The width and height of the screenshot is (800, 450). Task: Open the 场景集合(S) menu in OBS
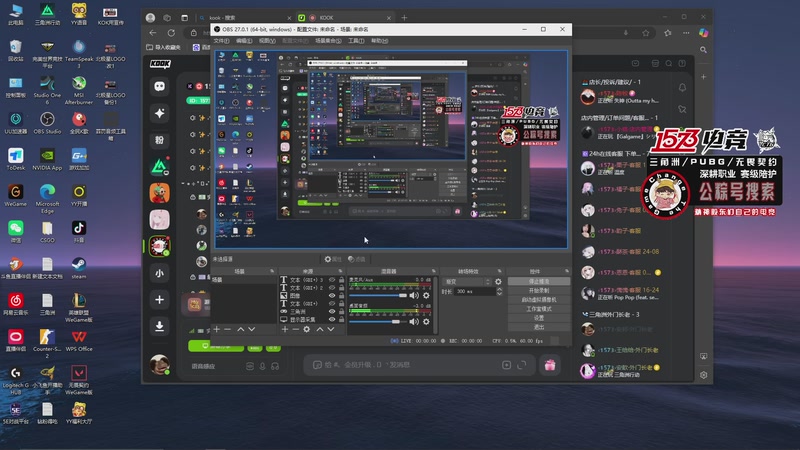click(328, 41)
